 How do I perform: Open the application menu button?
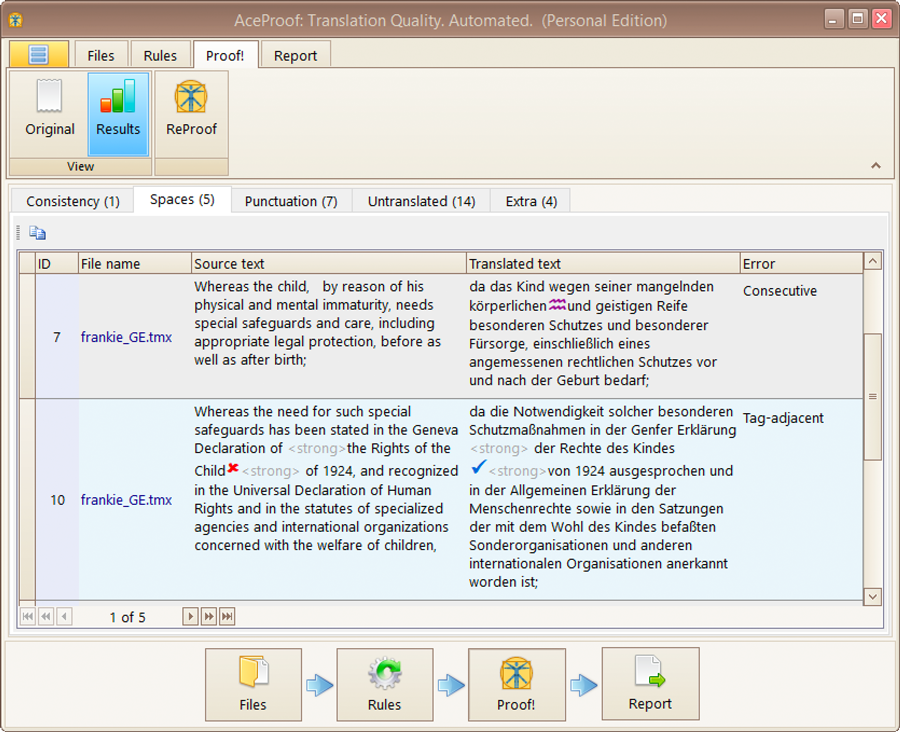[x=39, y=55]
